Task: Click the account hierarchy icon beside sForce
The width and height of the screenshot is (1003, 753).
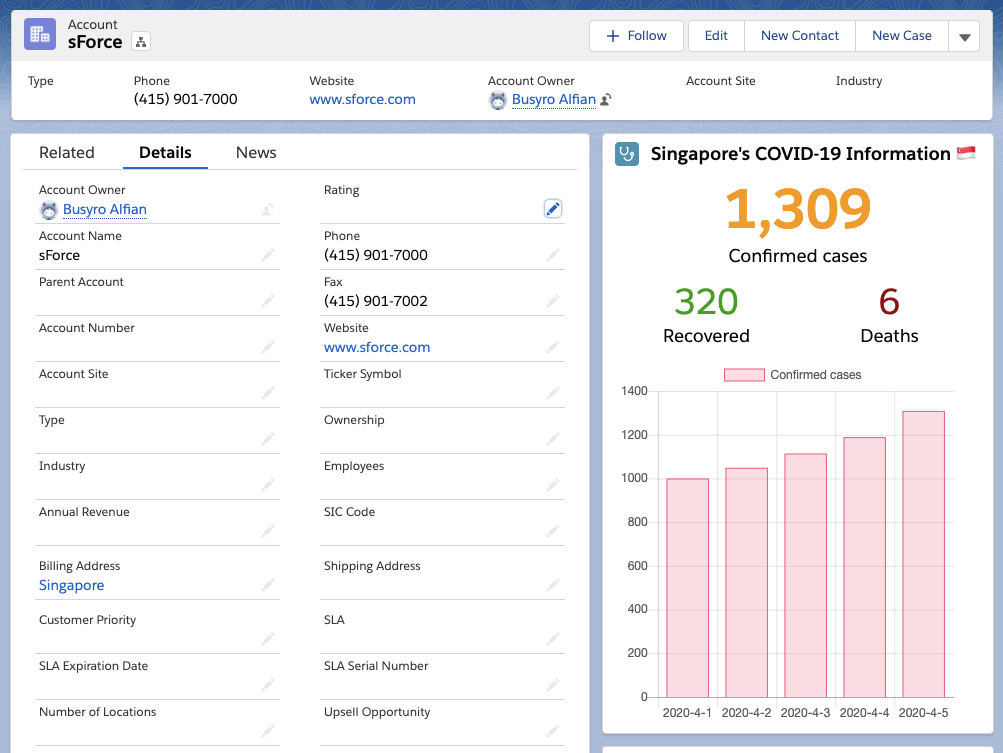Action: point(141,42)
